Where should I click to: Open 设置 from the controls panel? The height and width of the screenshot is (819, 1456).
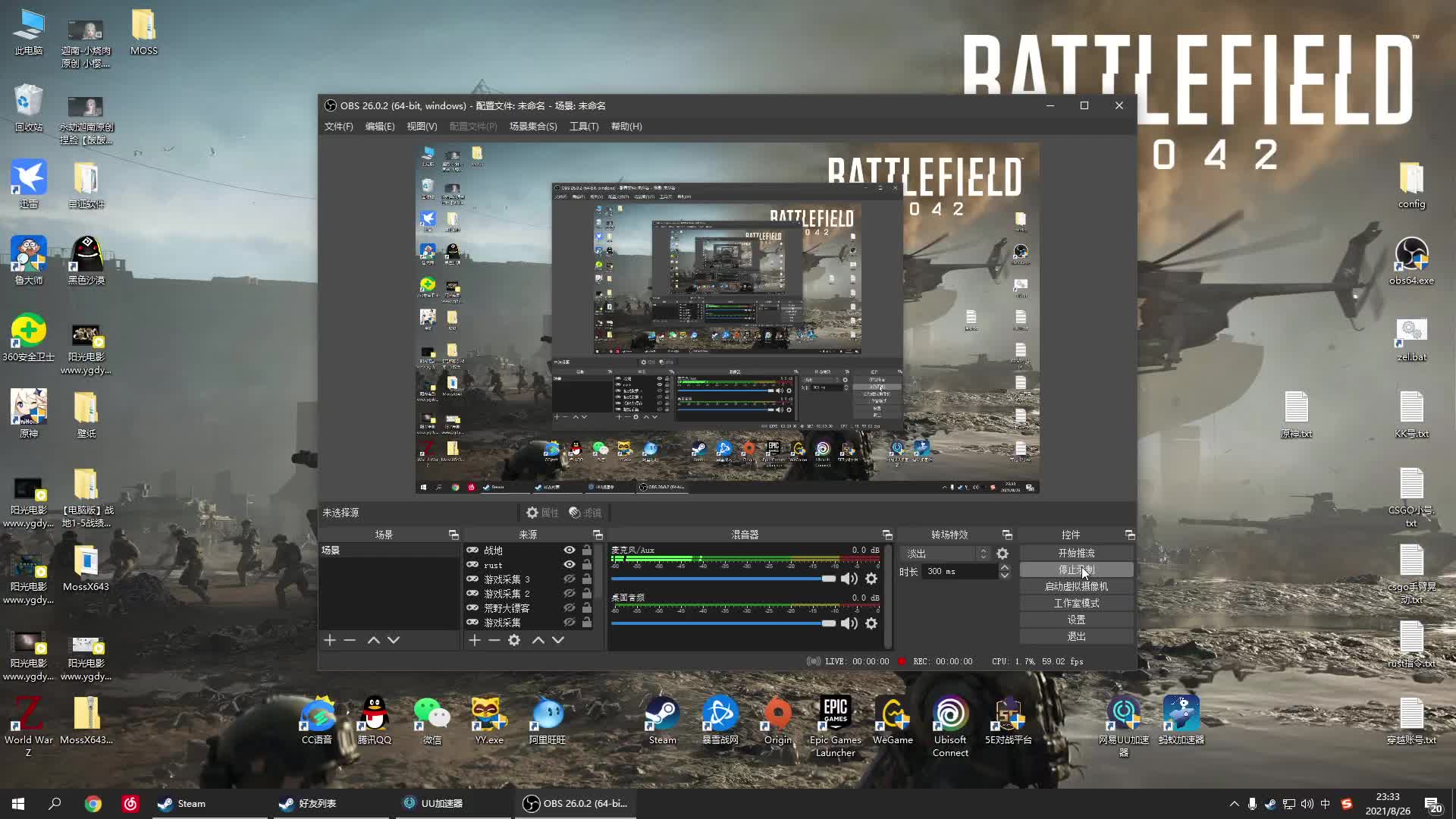[1076, 620]
